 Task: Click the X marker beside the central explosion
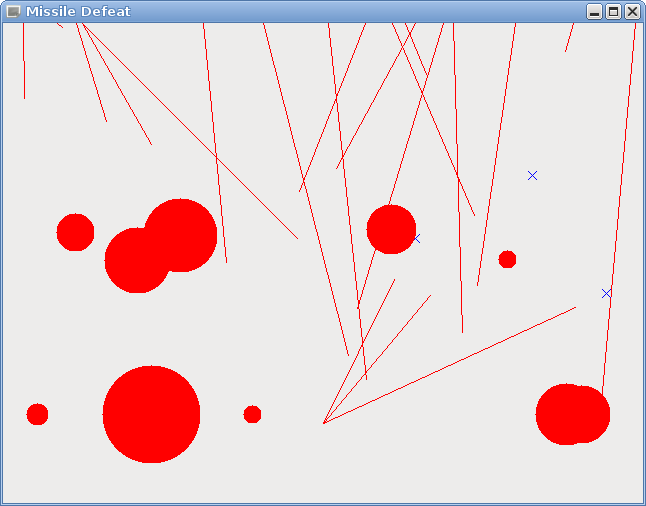pos(416,239)
